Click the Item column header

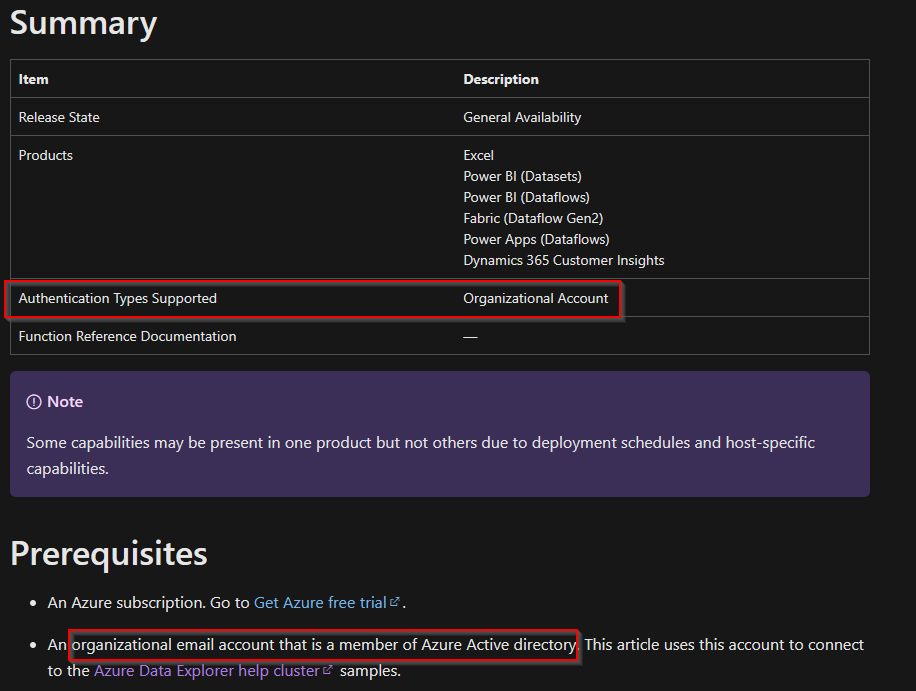click(33, 79)
